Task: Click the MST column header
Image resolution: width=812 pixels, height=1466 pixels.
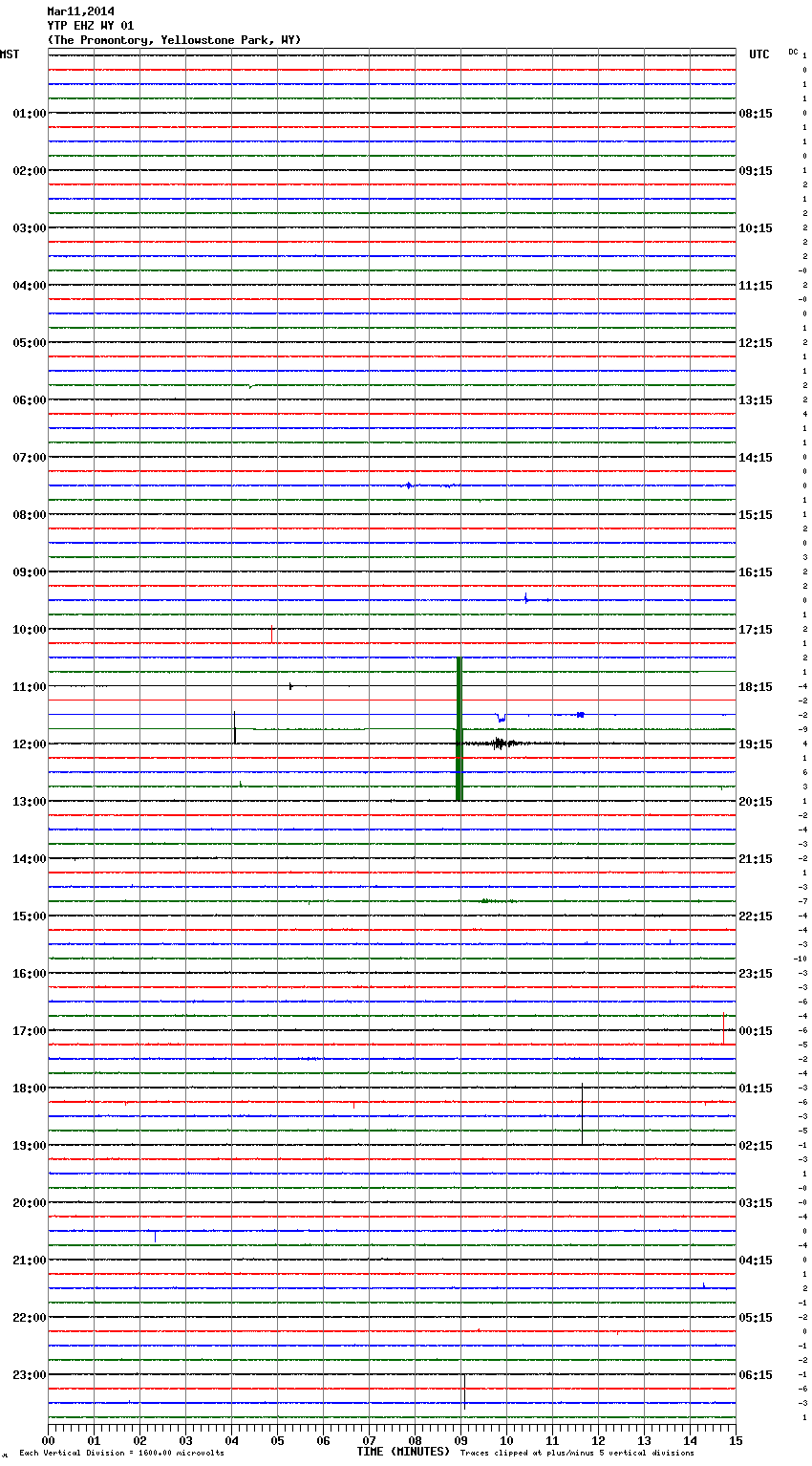Action: [x=10, y=54]
